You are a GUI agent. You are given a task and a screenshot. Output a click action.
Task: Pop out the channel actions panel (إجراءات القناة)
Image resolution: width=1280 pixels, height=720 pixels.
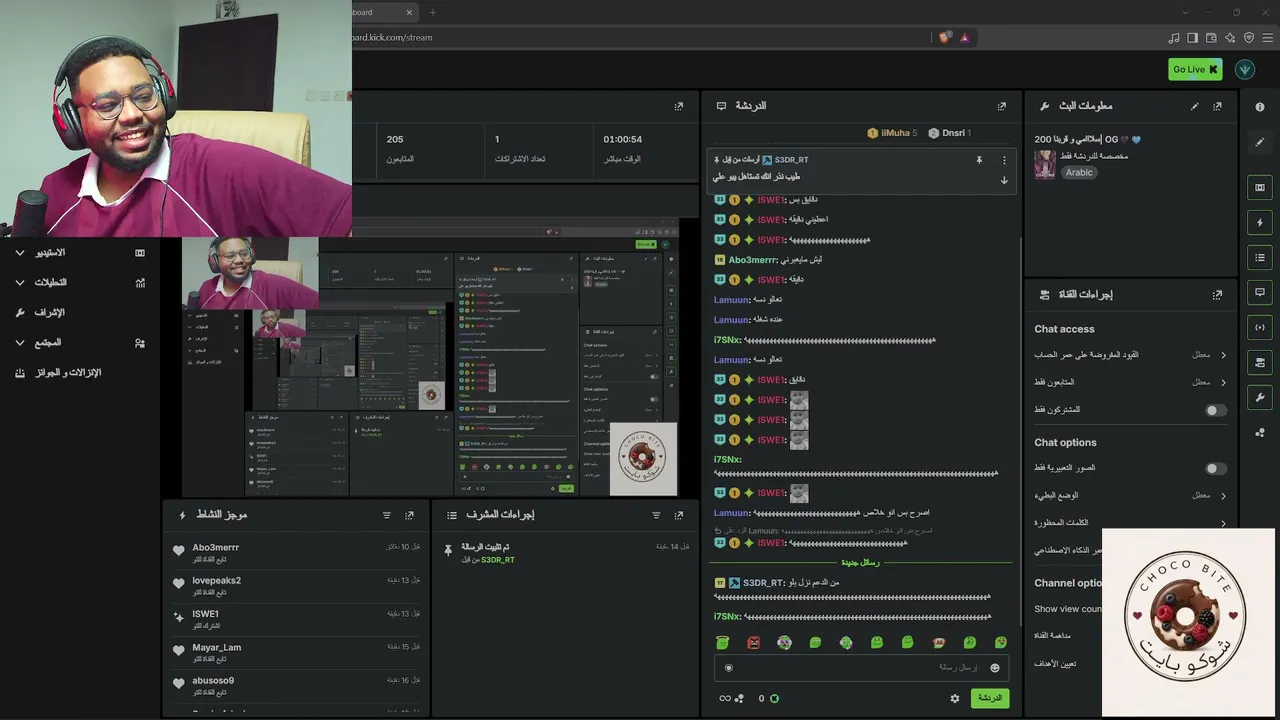click(x=1217, y=295)
